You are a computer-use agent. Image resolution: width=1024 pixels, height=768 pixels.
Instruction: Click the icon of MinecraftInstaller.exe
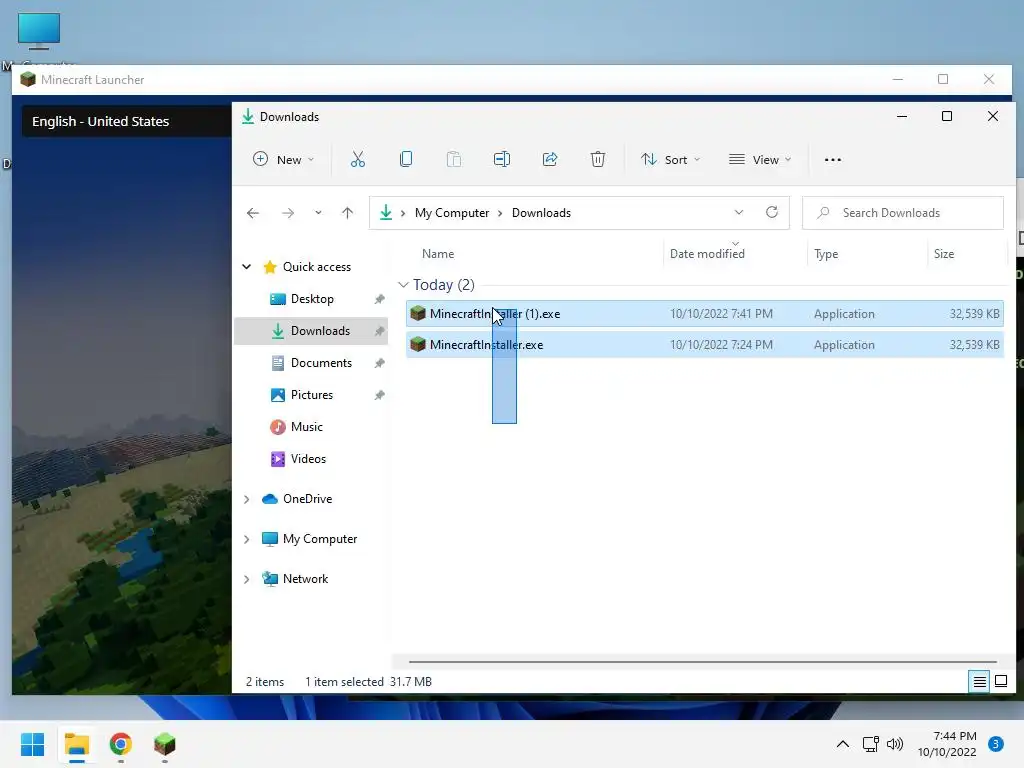[418, 344]
